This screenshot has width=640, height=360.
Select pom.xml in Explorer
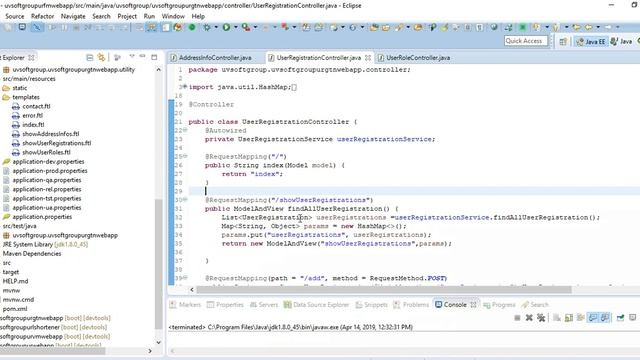click(x=15, y=309)
